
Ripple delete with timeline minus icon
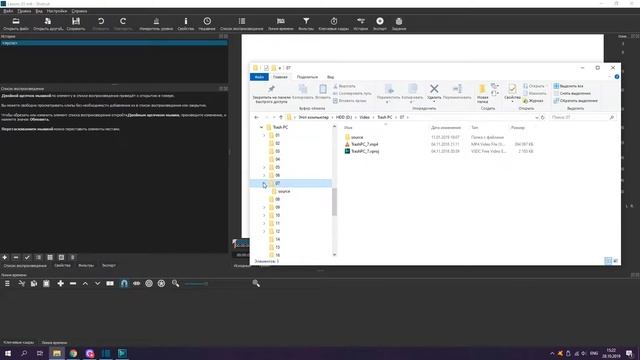tap(73, 283)
